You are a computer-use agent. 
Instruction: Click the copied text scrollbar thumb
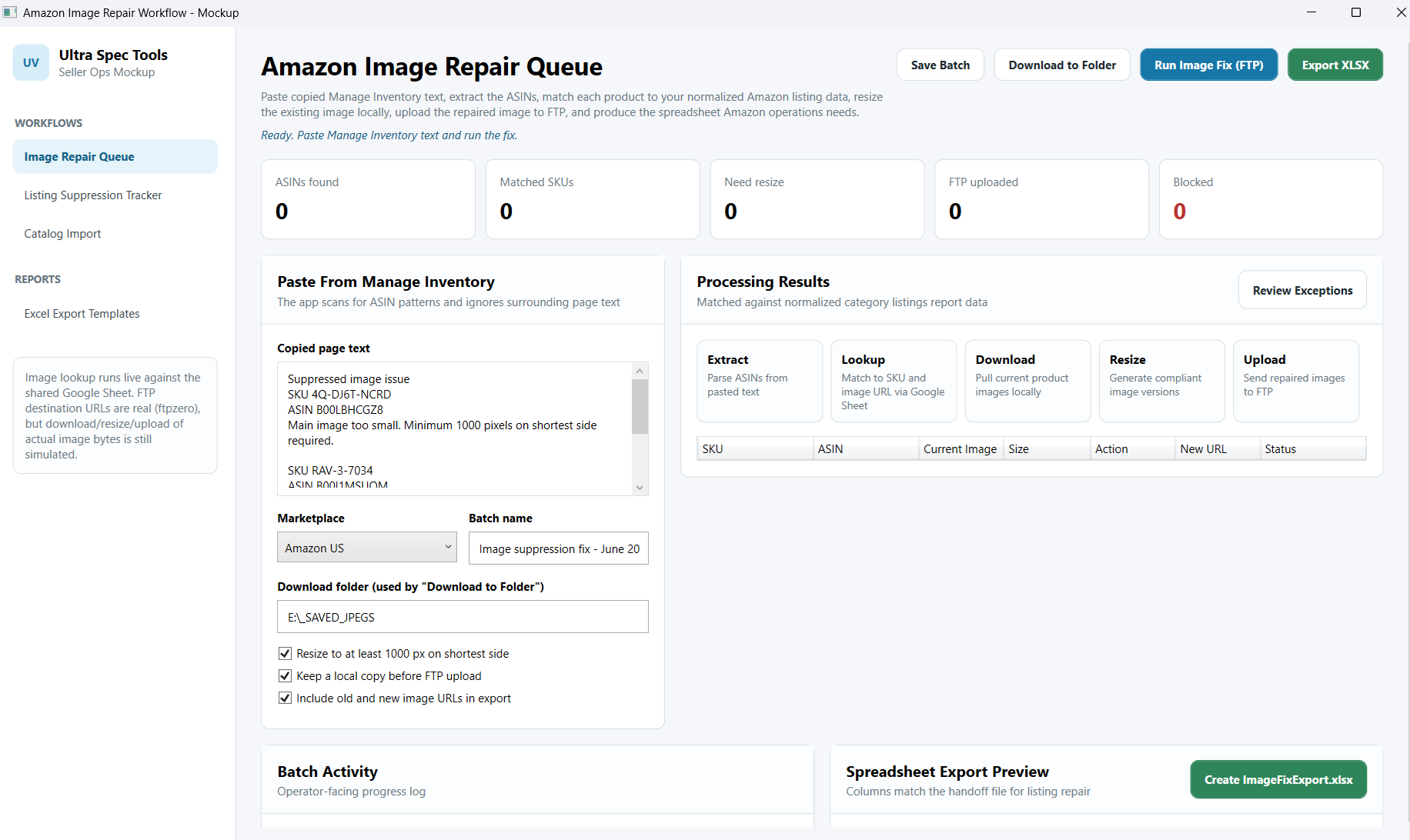point(640,406)
